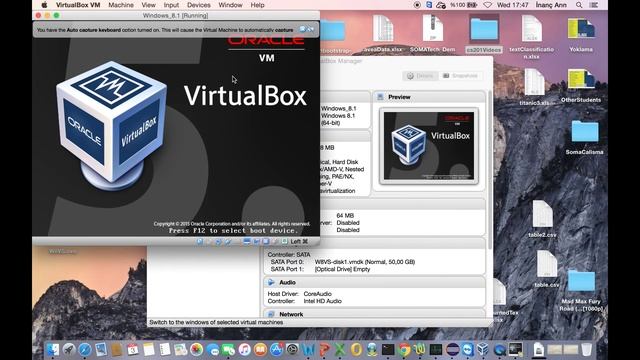Screen dimensions: 640x360
Task: Open Launchpad from the Dock
Action: pyautogui.click(x=69, y=349)
